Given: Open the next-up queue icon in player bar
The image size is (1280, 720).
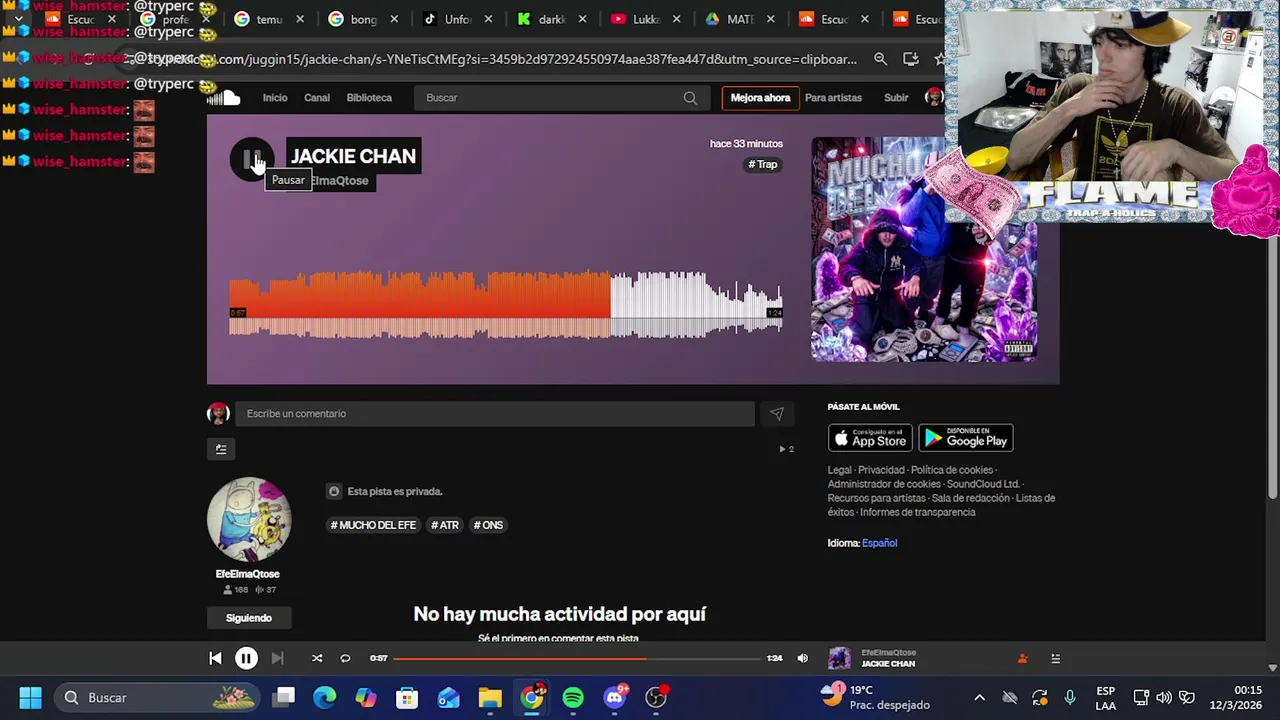Looking at the screenshot, I should coord(1055,658).
